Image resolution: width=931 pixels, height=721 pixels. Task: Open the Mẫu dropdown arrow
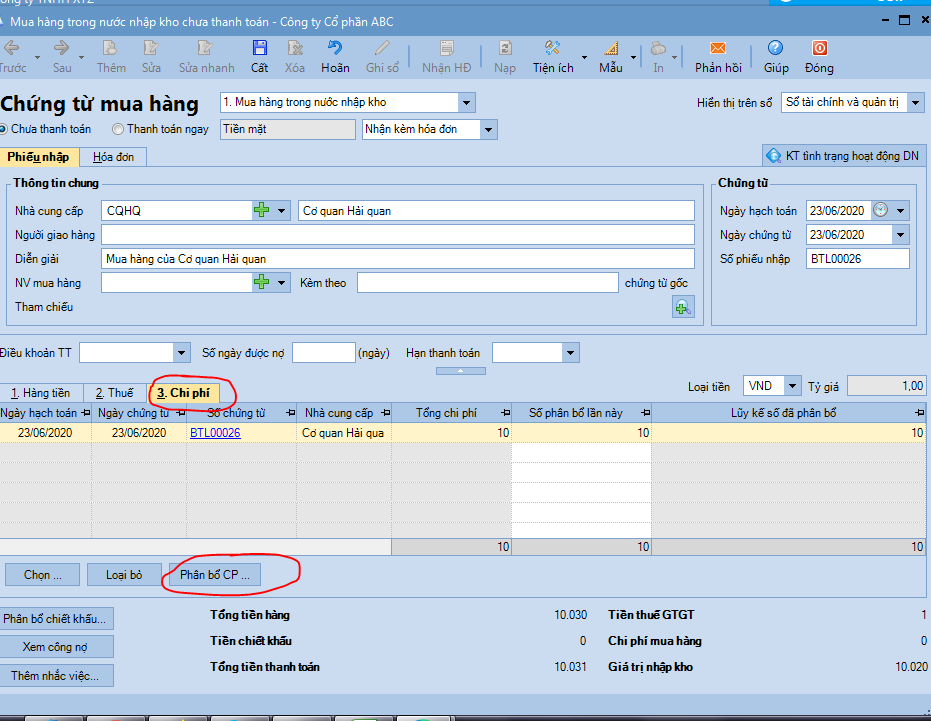pos(634,57)
